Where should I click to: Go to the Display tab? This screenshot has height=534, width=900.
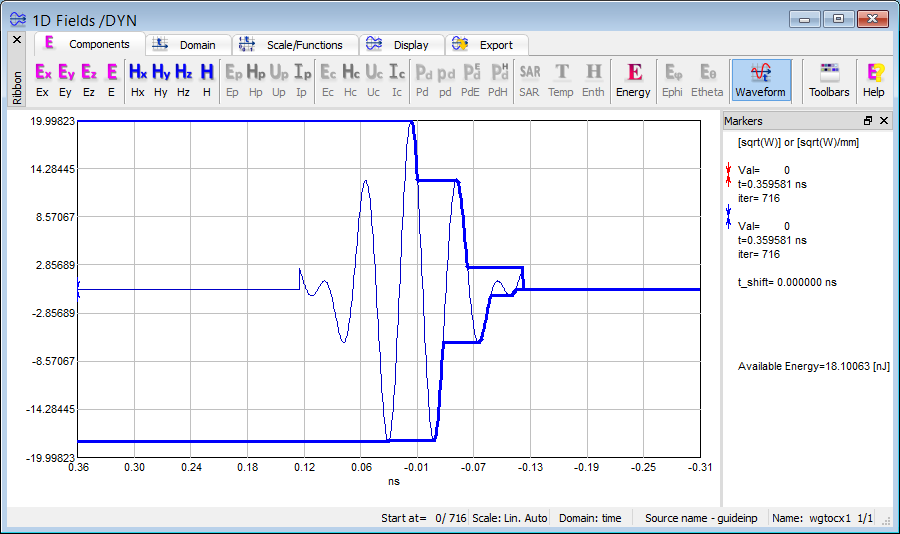(x=400, y=45)
